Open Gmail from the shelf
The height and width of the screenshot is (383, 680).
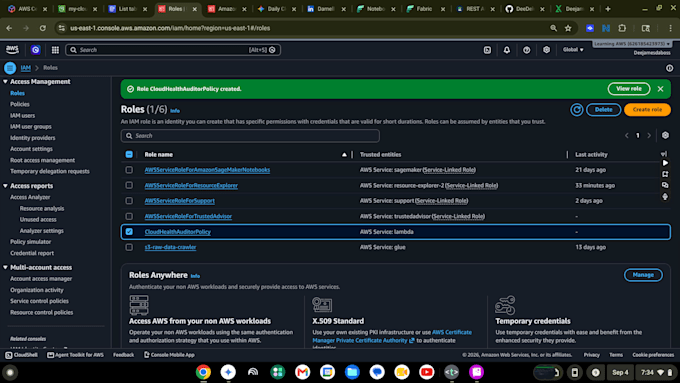302,372
